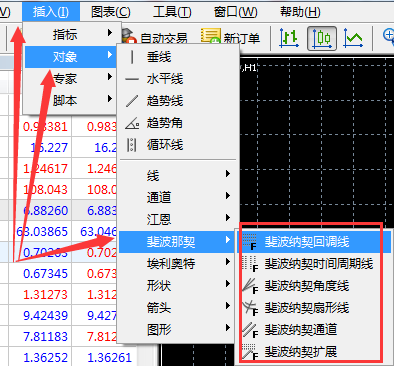The width and height of the screenshot is (394, 366).
Task: Select 斐波纳契扇形线 fan tool
Action: click(x=314, y=308)
